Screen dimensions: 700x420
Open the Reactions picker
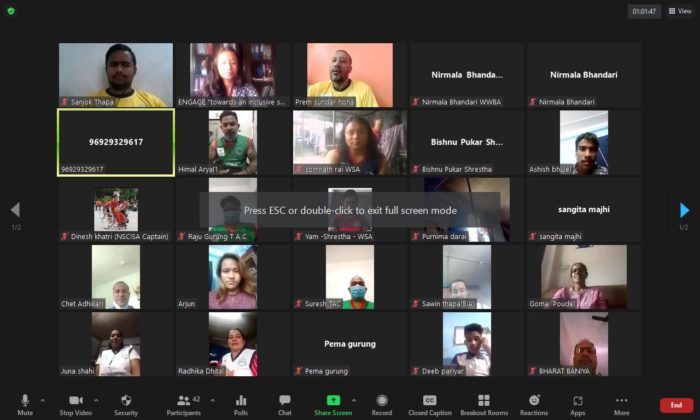pos(534,403)
